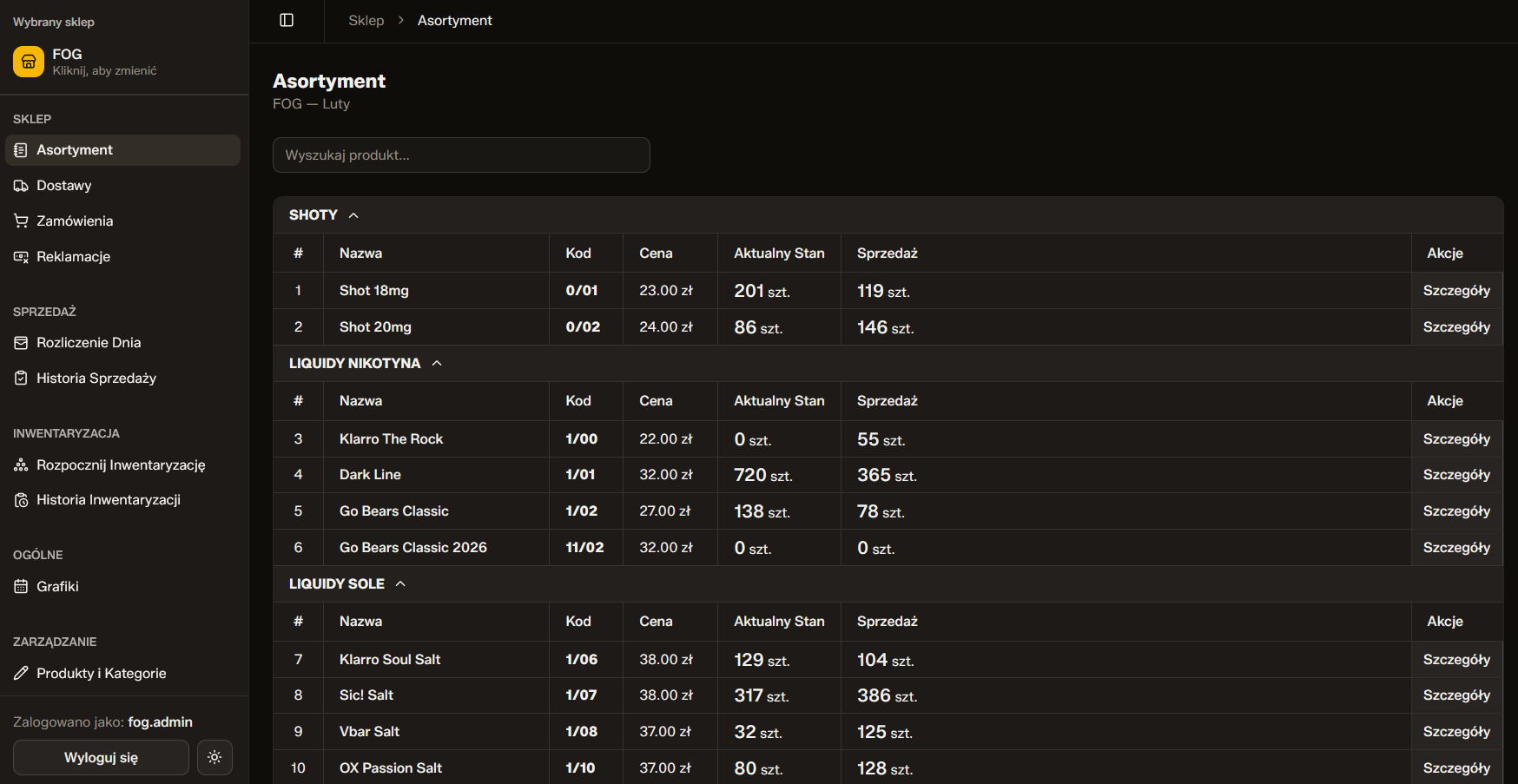Toggle light/dark theme sun button
The image size is (1518, 784).
214,757
